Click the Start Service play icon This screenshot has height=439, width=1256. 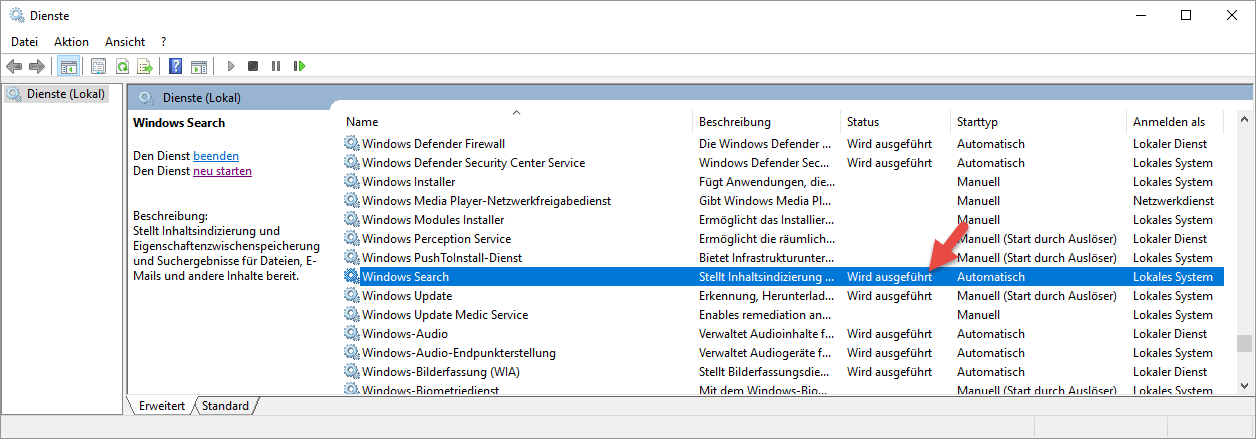pyautogui.click(x=230, y=66)
